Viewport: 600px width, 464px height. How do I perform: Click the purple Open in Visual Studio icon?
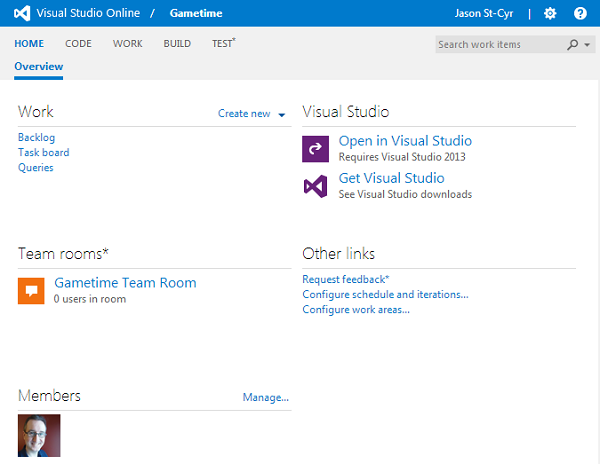[315, 149]
